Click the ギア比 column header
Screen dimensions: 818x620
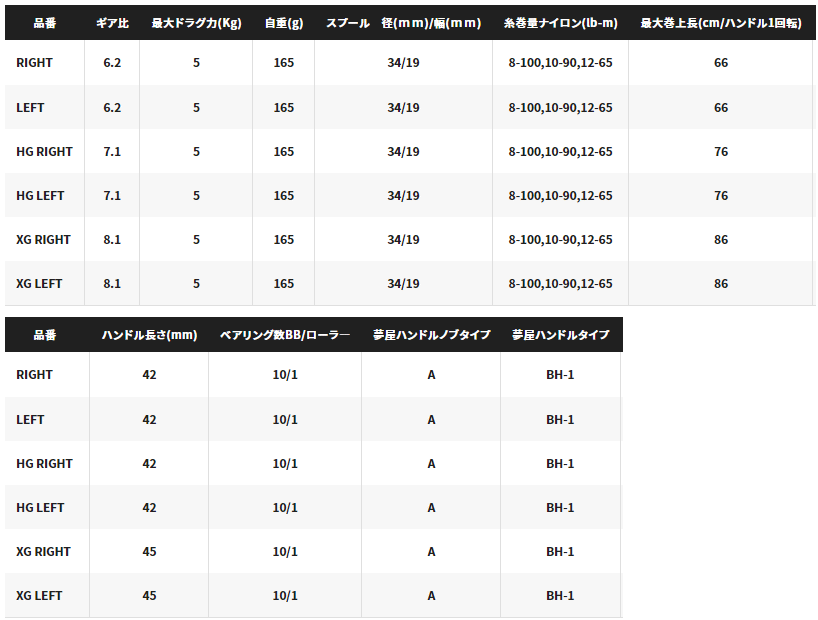pyautogui.click(x=112, y=23)
